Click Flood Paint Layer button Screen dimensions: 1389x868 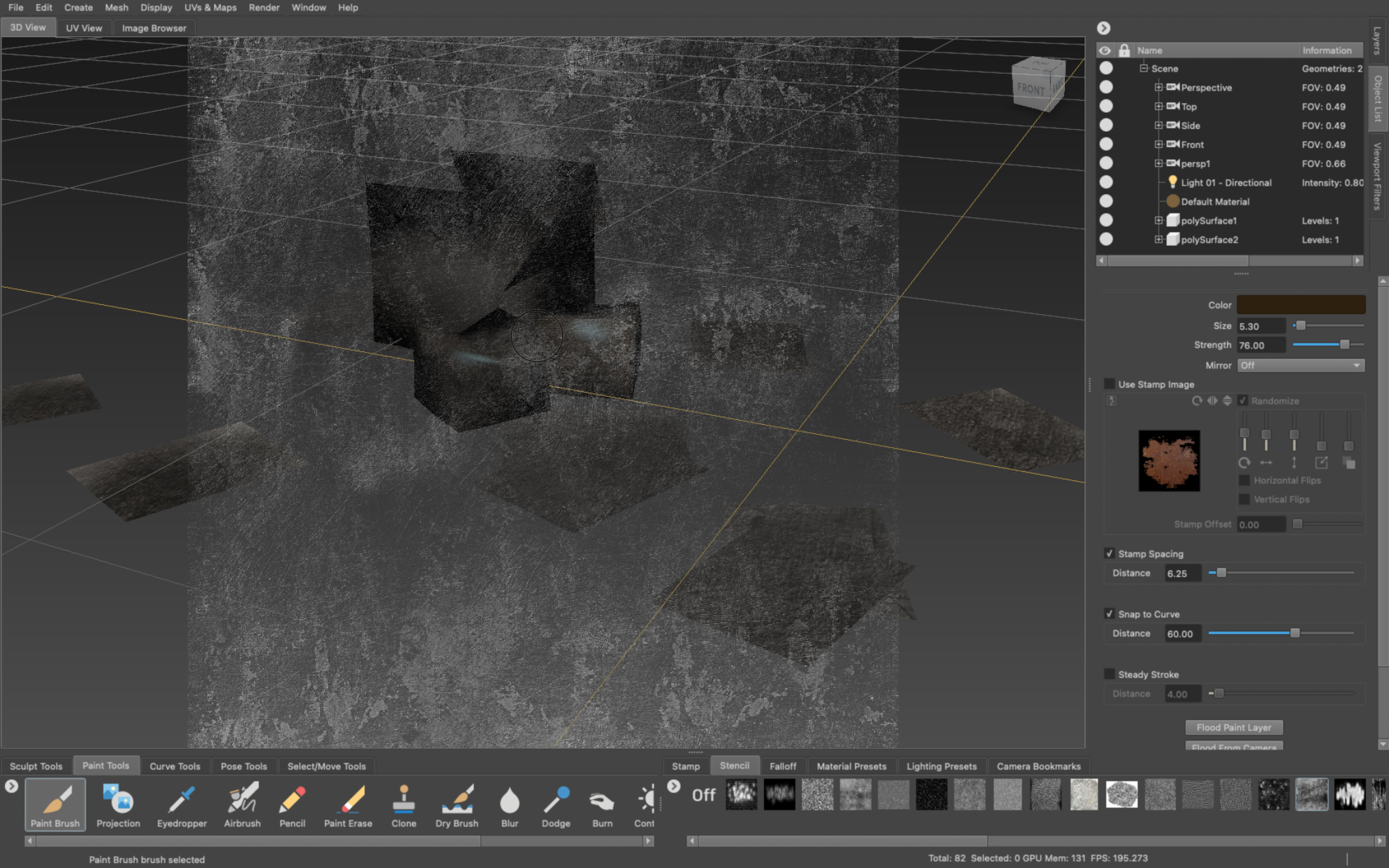pos(1234,728)
